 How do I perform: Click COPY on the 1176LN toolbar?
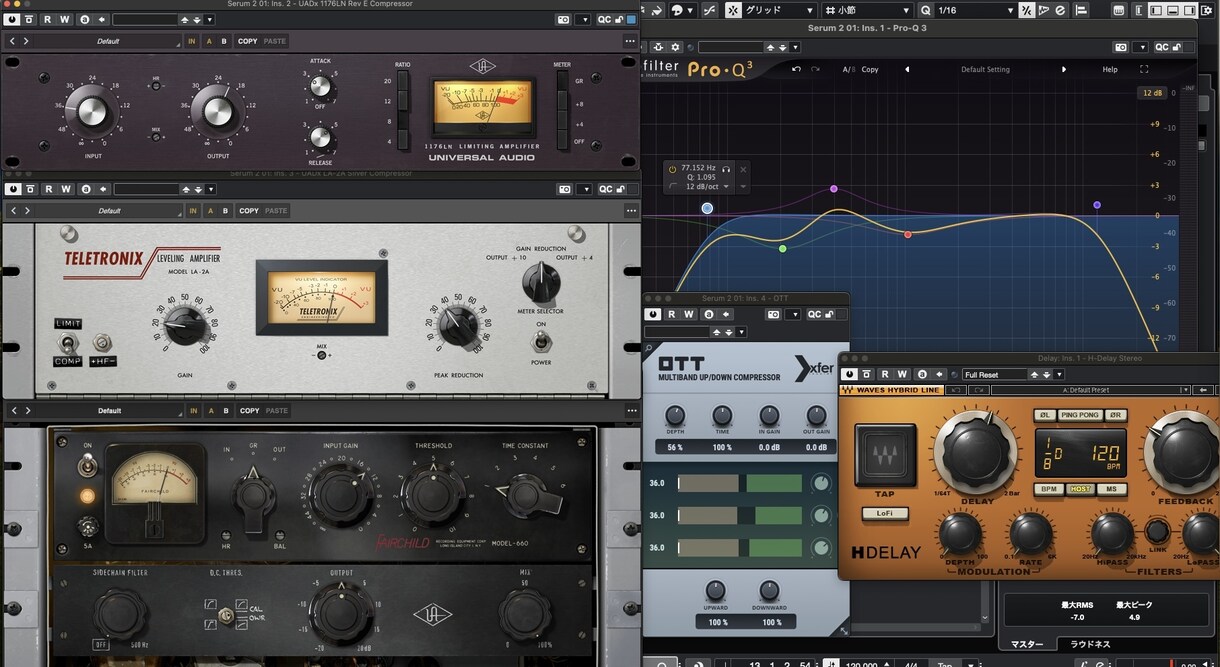pos(247,41)
